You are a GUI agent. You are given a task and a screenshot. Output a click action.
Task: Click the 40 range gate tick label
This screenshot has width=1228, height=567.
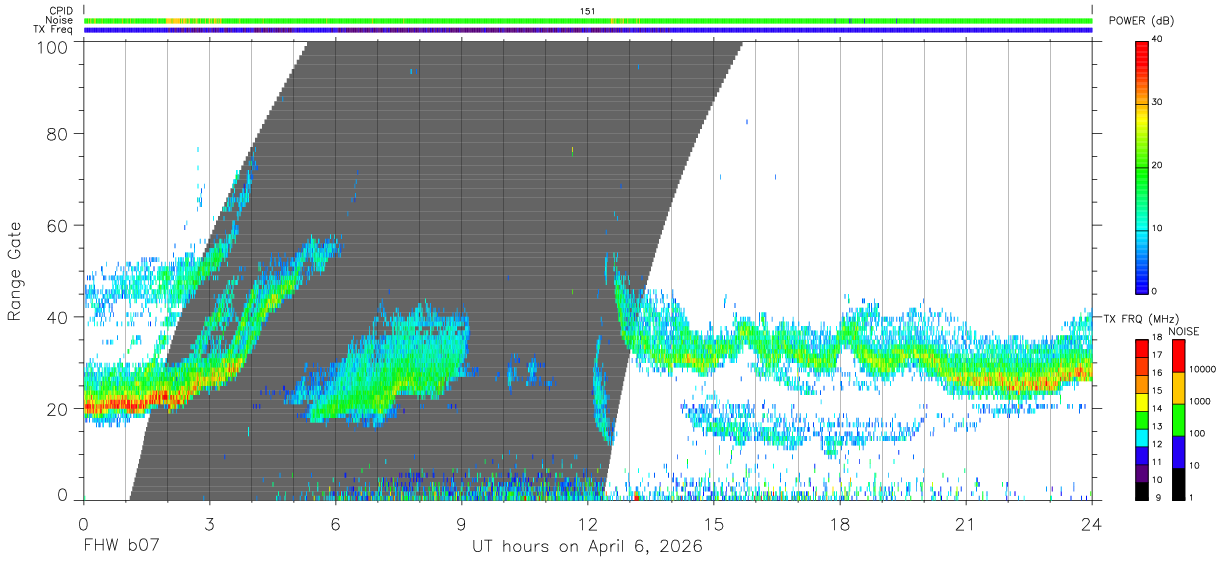(x=58, y=317)
